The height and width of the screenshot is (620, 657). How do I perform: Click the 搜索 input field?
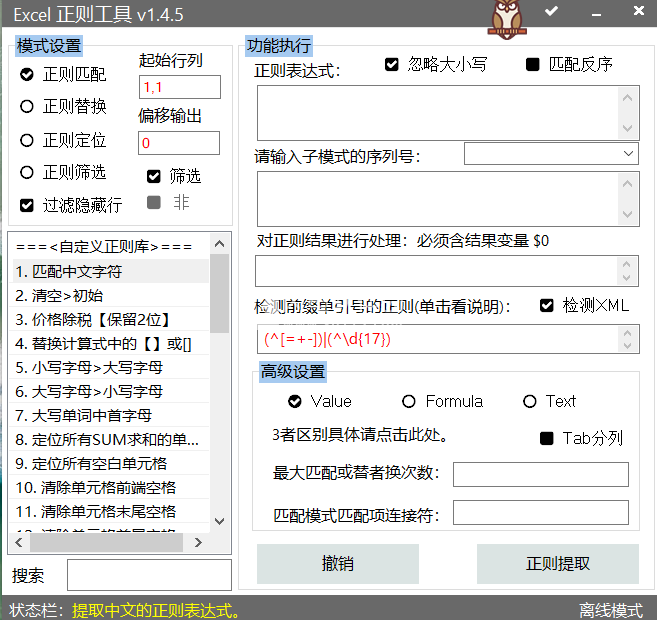click(x=149, y=575)
